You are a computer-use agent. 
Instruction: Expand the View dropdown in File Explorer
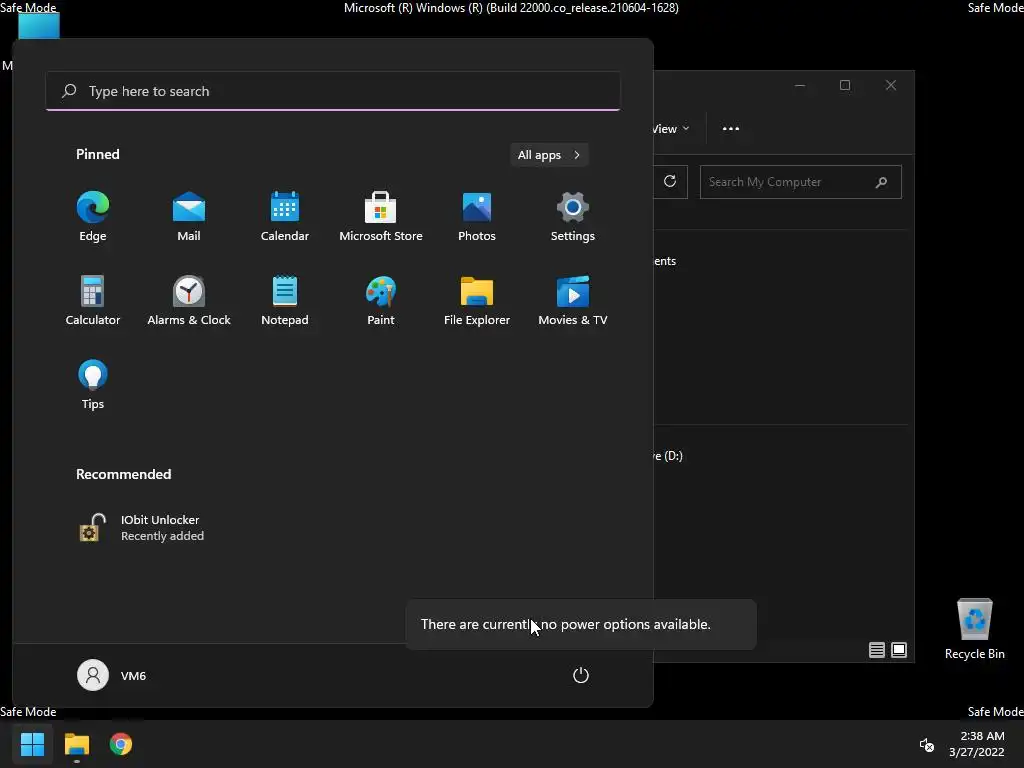coord(671,129)
